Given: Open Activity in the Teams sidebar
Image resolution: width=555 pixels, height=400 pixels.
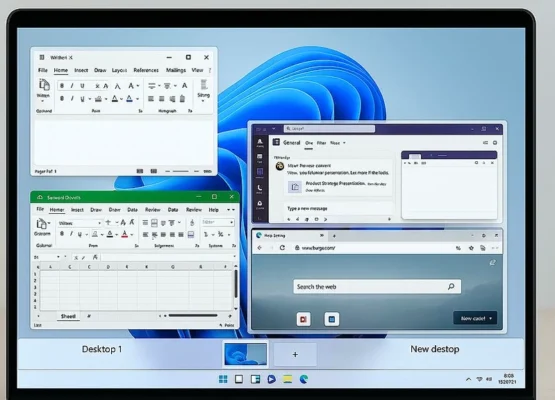Looking at the screenshot, I should point(260,142).
